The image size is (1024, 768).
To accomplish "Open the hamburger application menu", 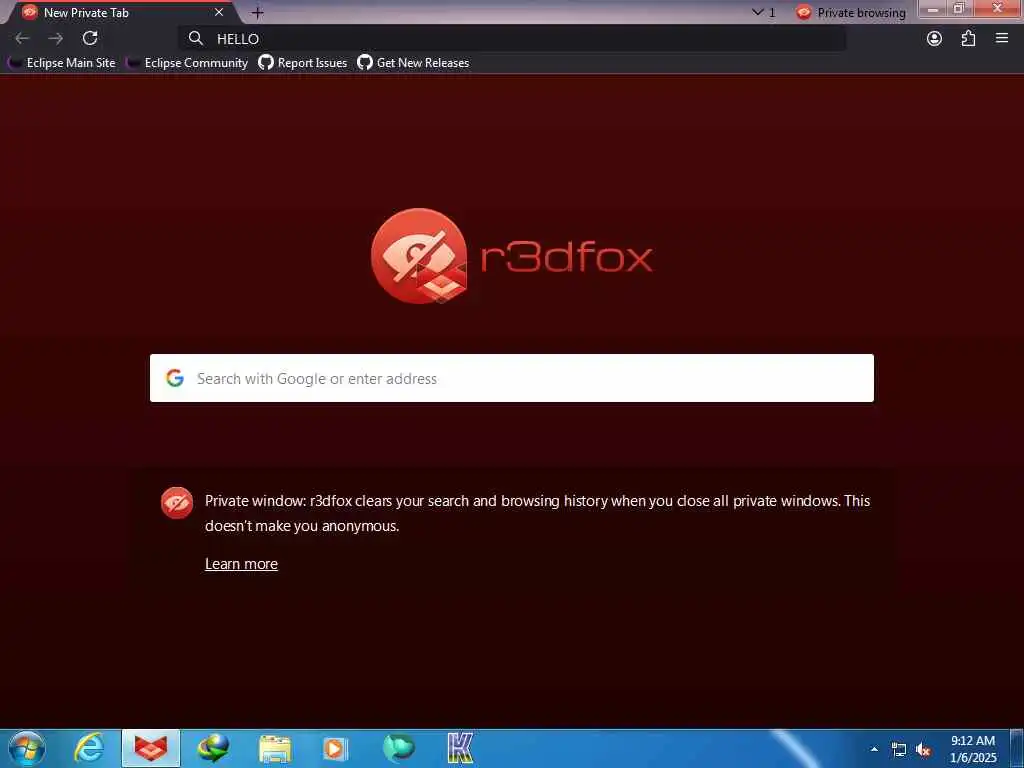I will pyautogui.click(x=1002, y=39).
